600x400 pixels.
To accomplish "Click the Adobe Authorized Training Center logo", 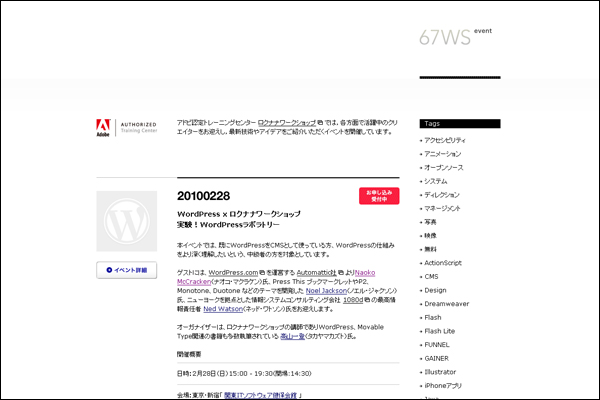I will [126, 127].
